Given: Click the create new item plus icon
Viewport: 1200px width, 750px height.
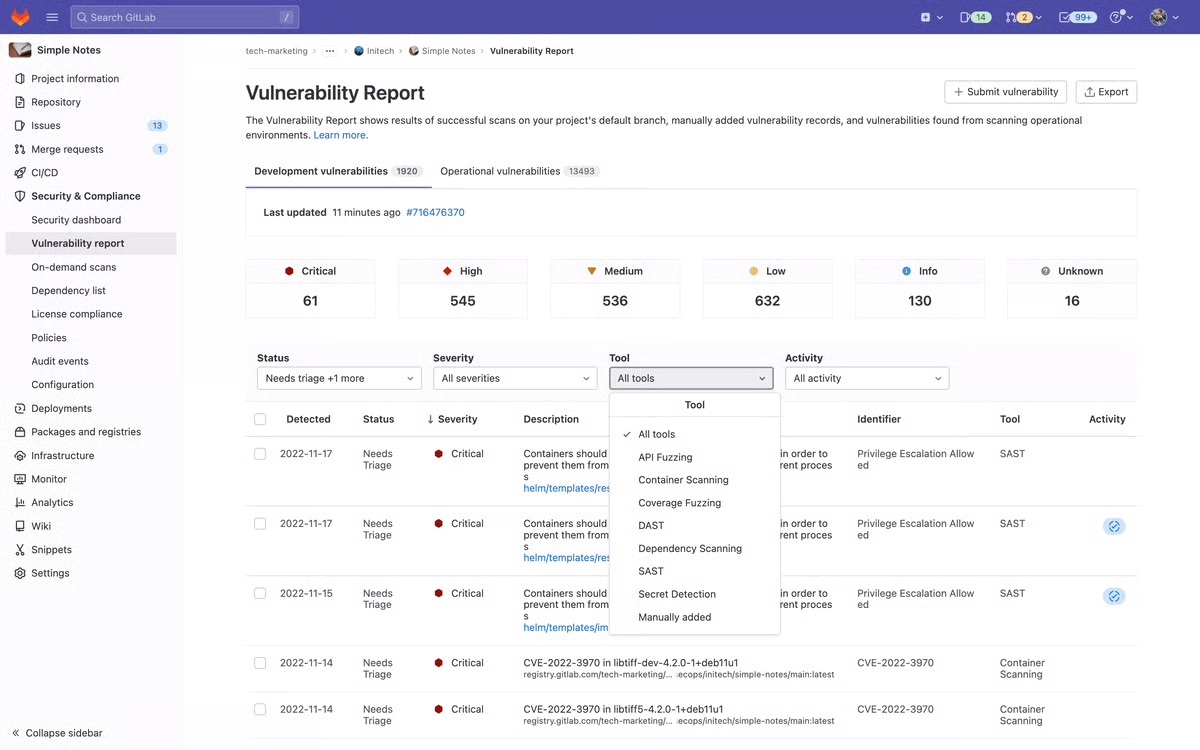Looking at the screenshot, I should (925, 16).
